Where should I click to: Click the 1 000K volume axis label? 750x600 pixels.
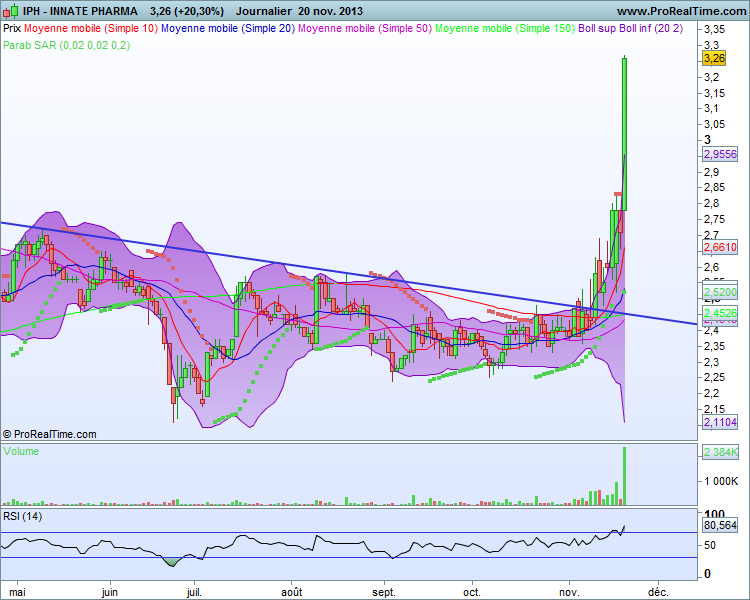coord(721,481)
